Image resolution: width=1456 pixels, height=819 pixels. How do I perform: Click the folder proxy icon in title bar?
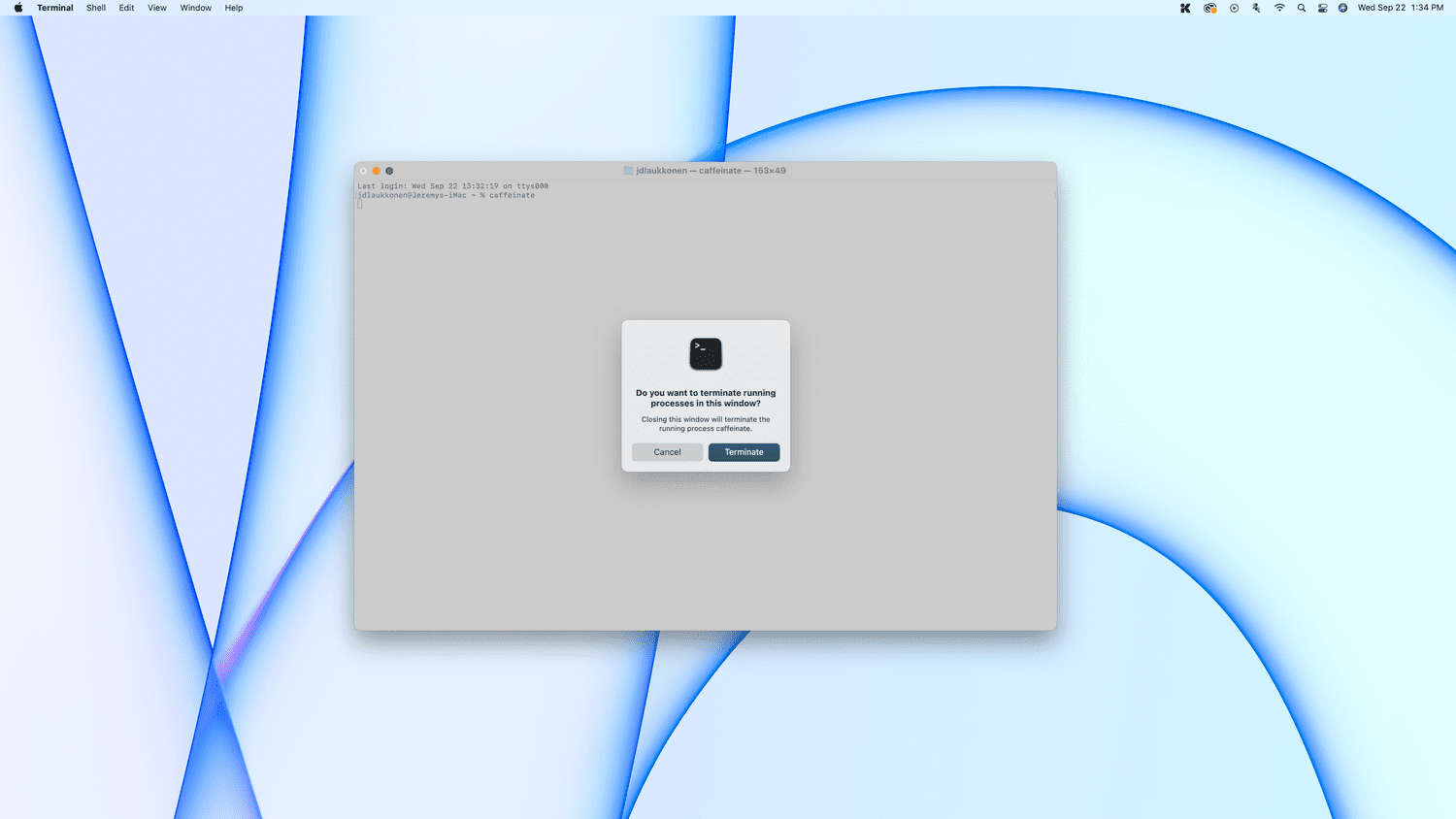tap(628, 171)
